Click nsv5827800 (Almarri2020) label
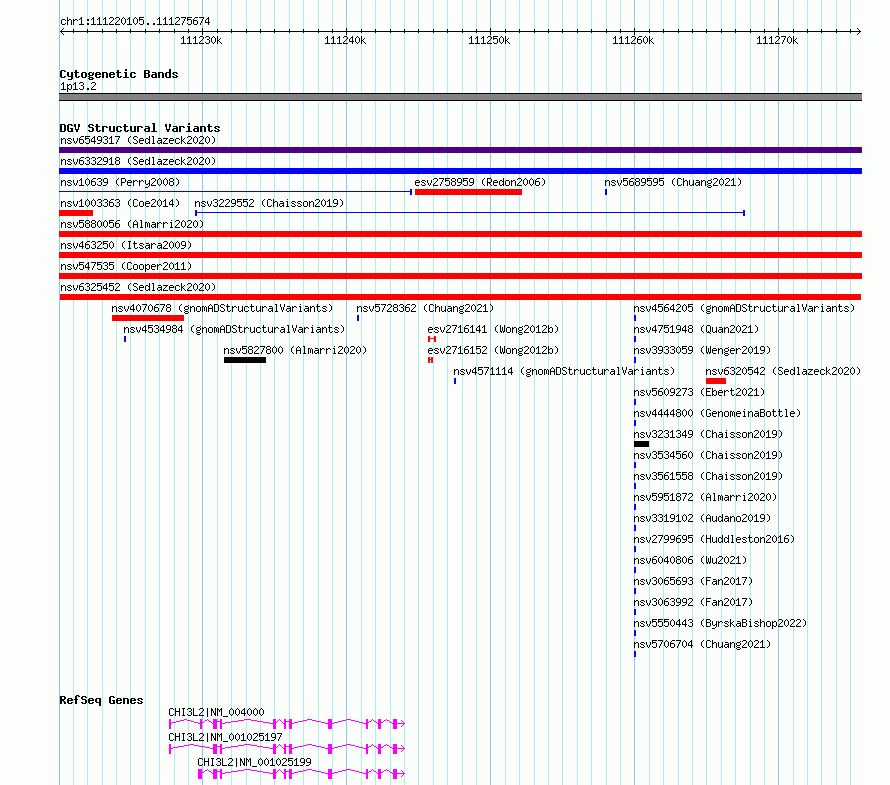The width and height of the screenshot is (890, 785). point(295,350)
